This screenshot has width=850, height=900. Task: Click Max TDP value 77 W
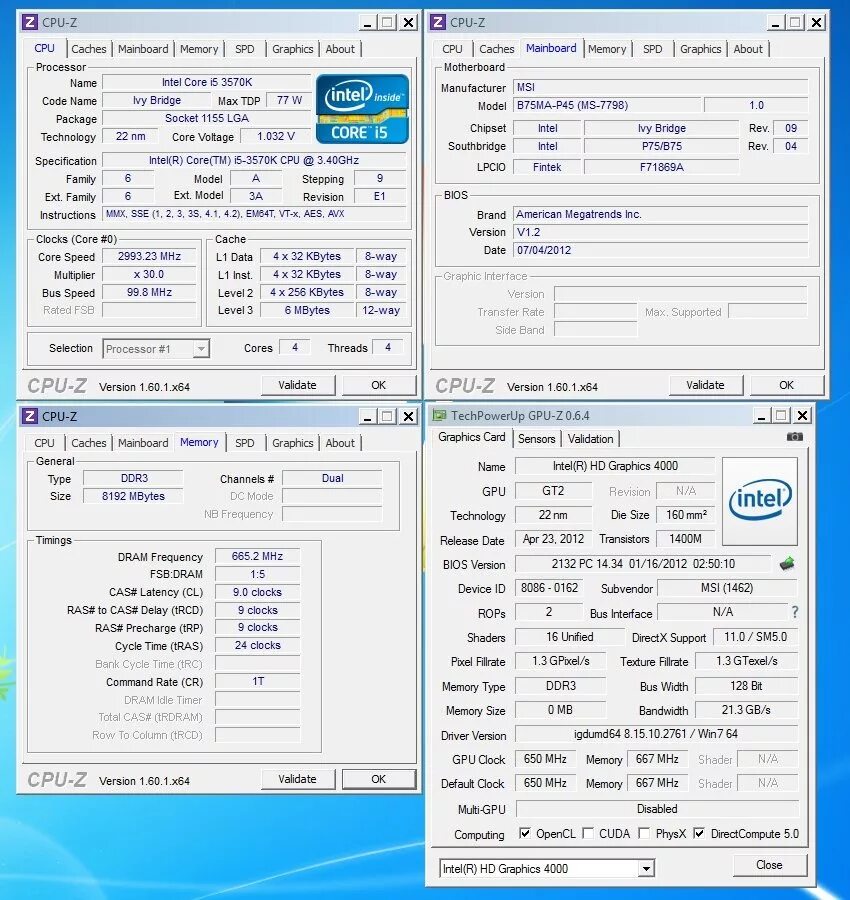click(289, 100)
